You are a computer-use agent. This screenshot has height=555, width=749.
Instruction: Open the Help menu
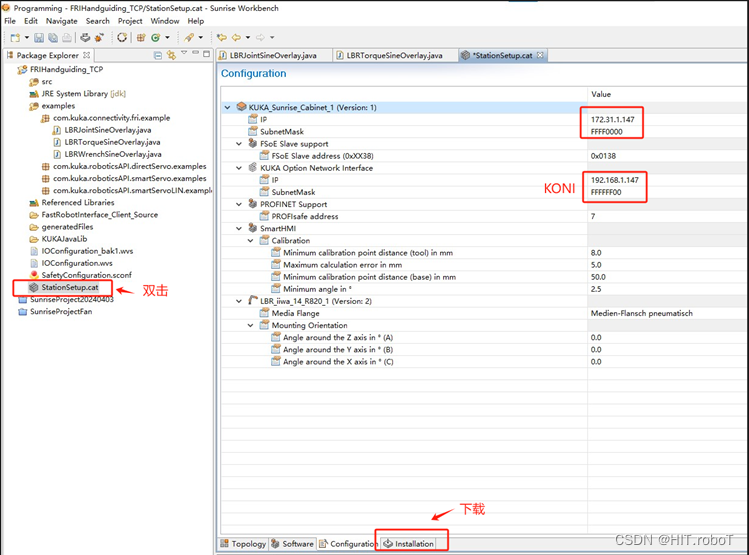click(x=196, y=21)
